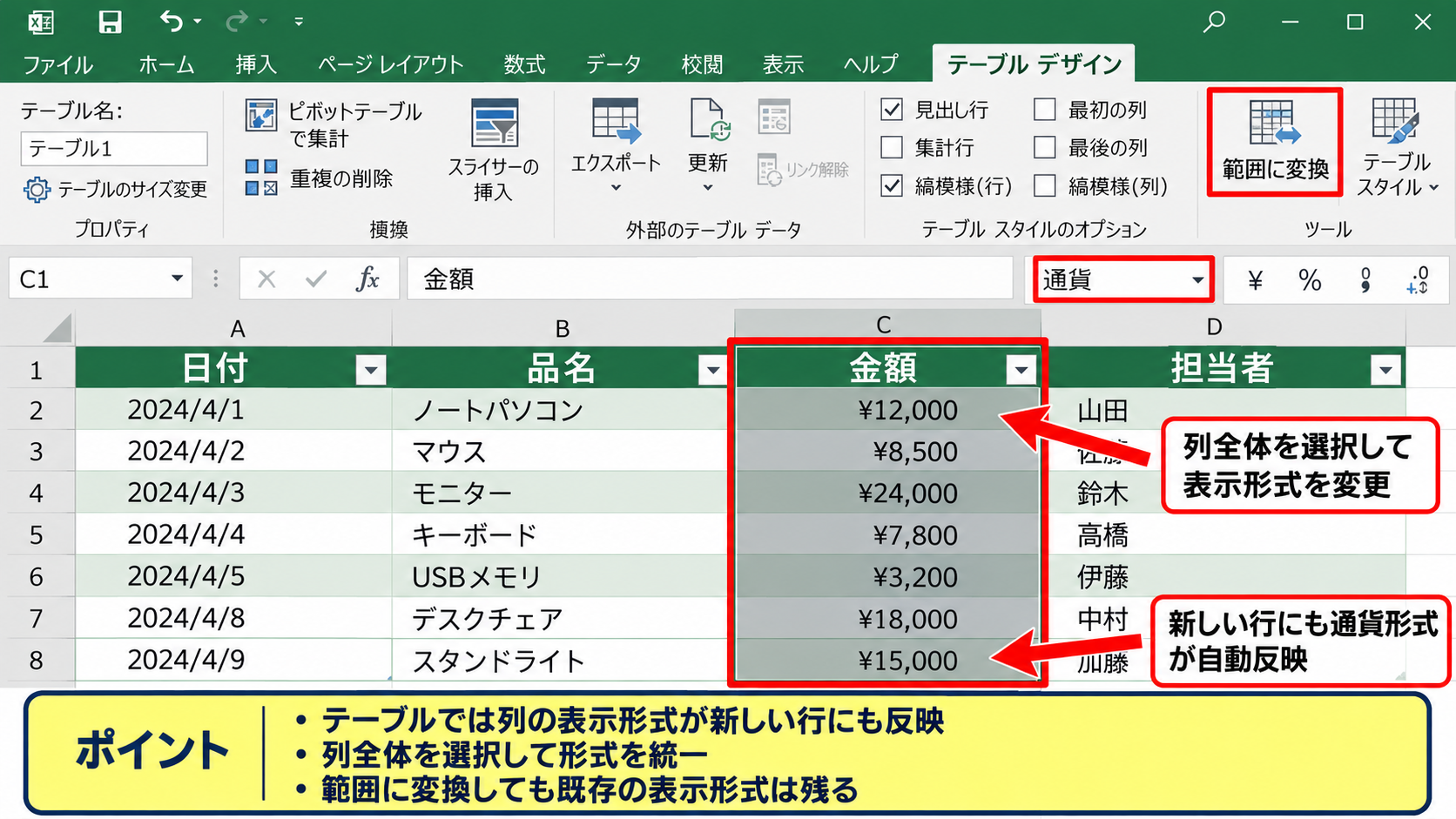Screen dimensions: 1456x819
Task: Enable the 集計行 checkbox
Action: (892, 148)
